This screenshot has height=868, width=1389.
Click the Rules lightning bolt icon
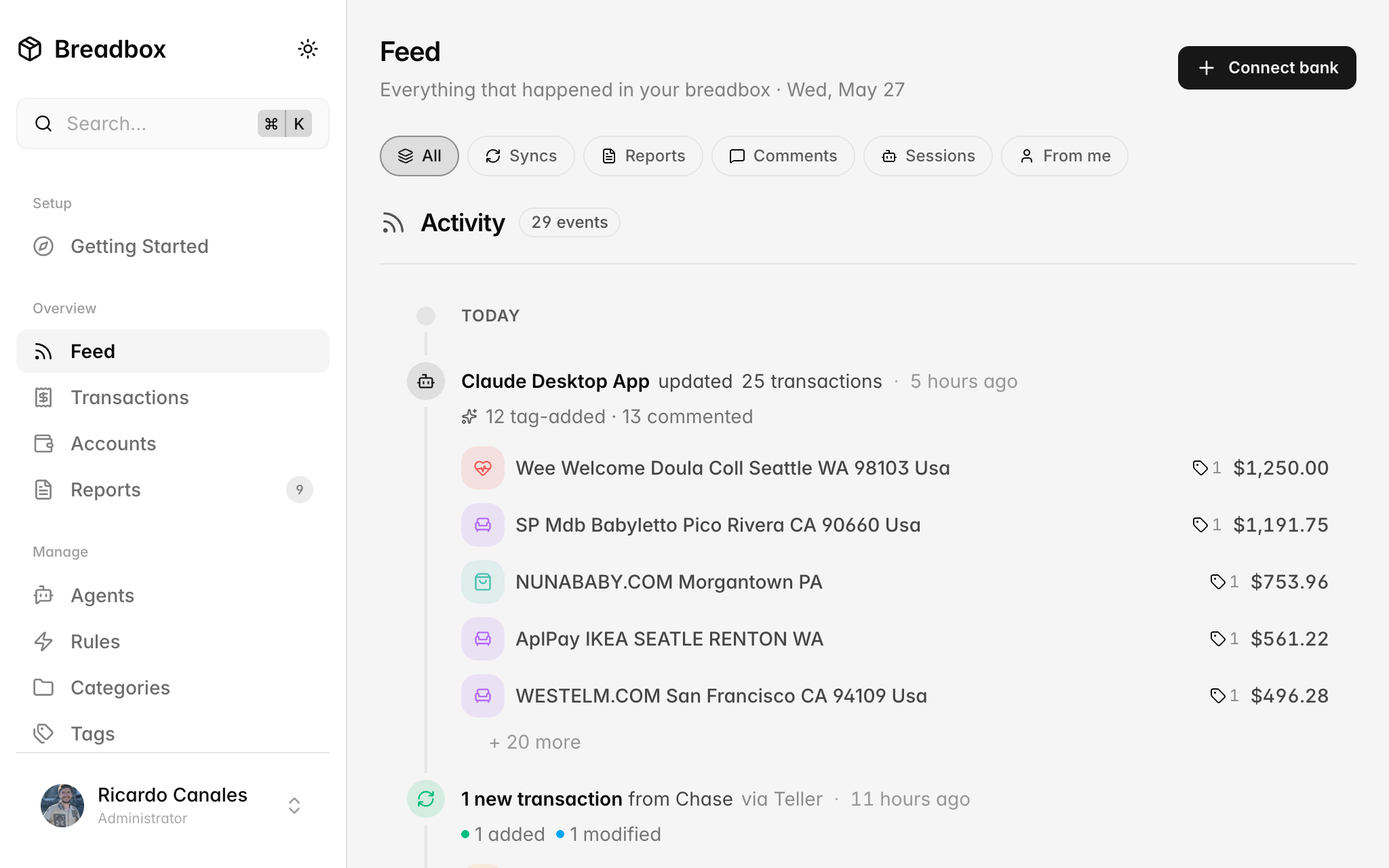pos(43,642)
